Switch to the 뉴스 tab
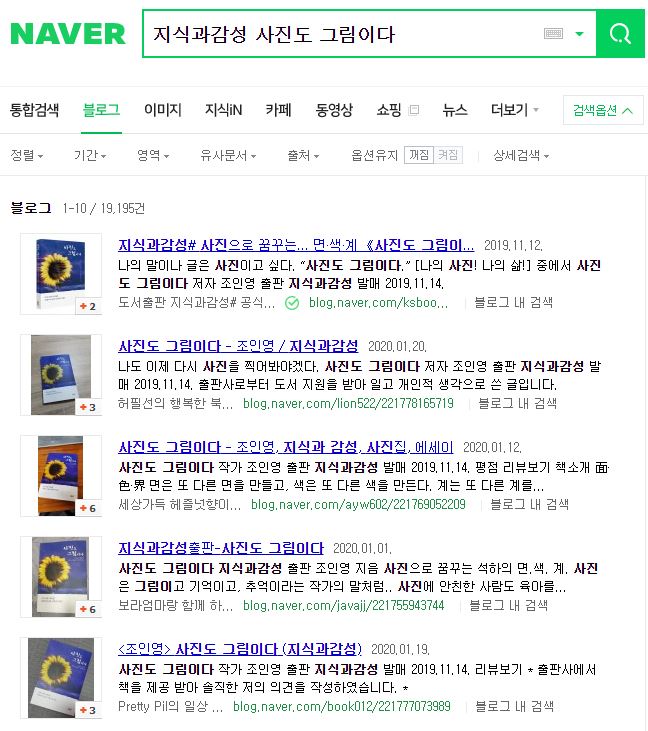The image size is (648, 731). (x=455, y=110)
